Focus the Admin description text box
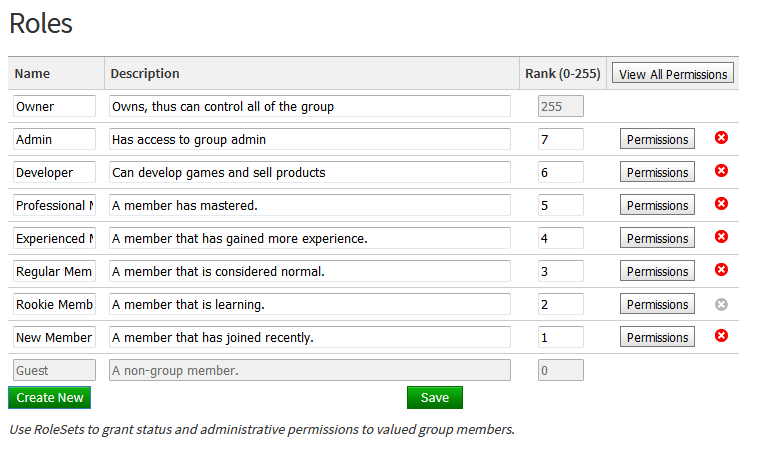The image size is (763, 461). click(x=309, y=139)
